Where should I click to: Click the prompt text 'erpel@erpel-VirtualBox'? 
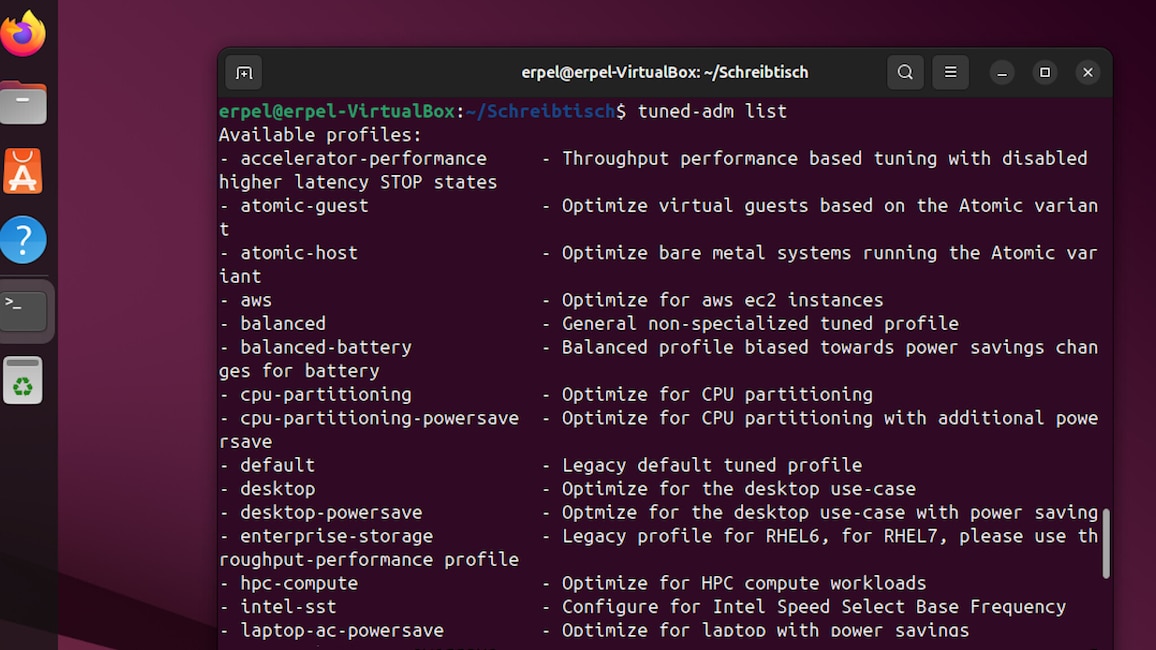(x=337, y=111)
